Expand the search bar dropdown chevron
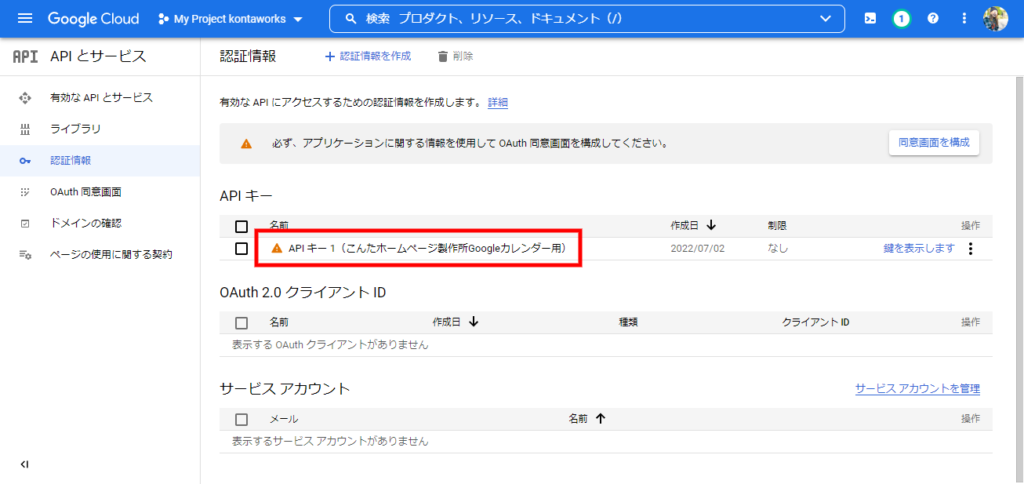1024x484 pixels. (x=825, y=19)
